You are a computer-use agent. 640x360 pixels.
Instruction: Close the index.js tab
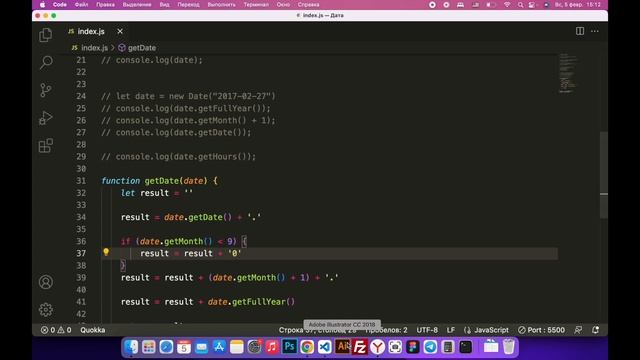point(120,31)
